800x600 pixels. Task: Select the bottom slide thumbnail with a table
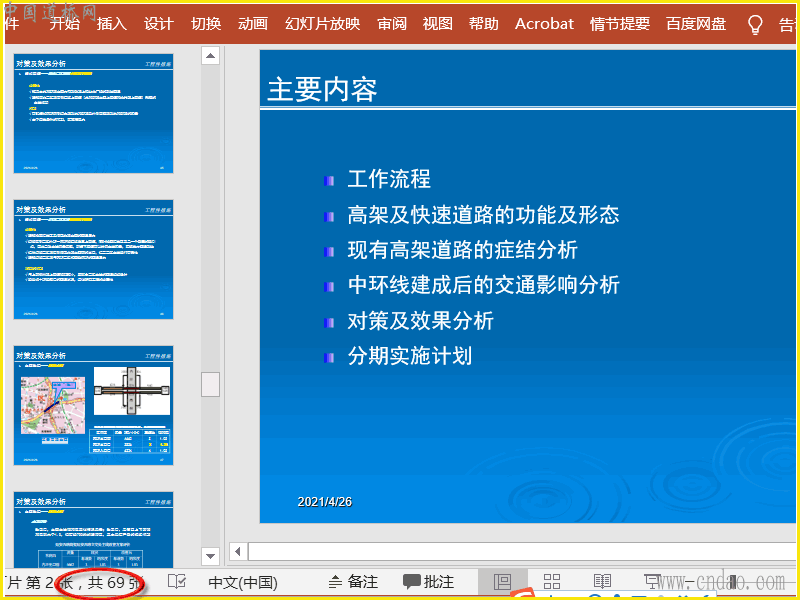[x=93, y=529]
